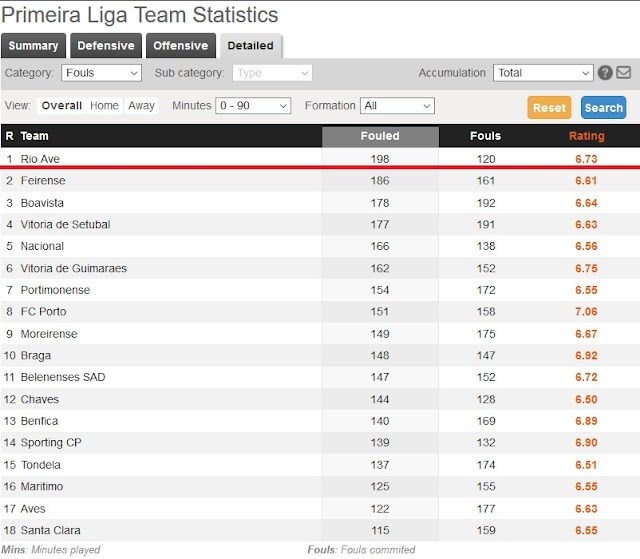Open the Belenenses SAD team link

coord(63,377)
